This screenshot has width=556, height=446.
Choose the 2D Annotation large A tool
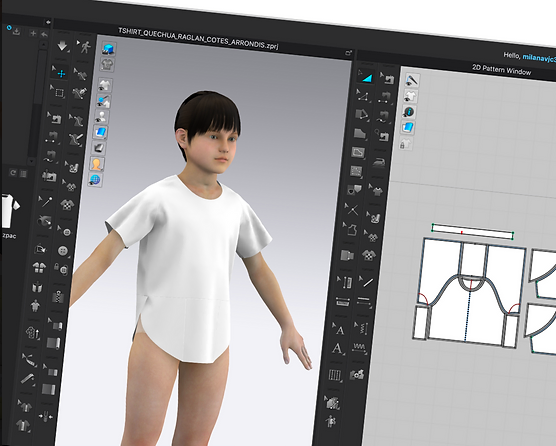click(337, 349)
